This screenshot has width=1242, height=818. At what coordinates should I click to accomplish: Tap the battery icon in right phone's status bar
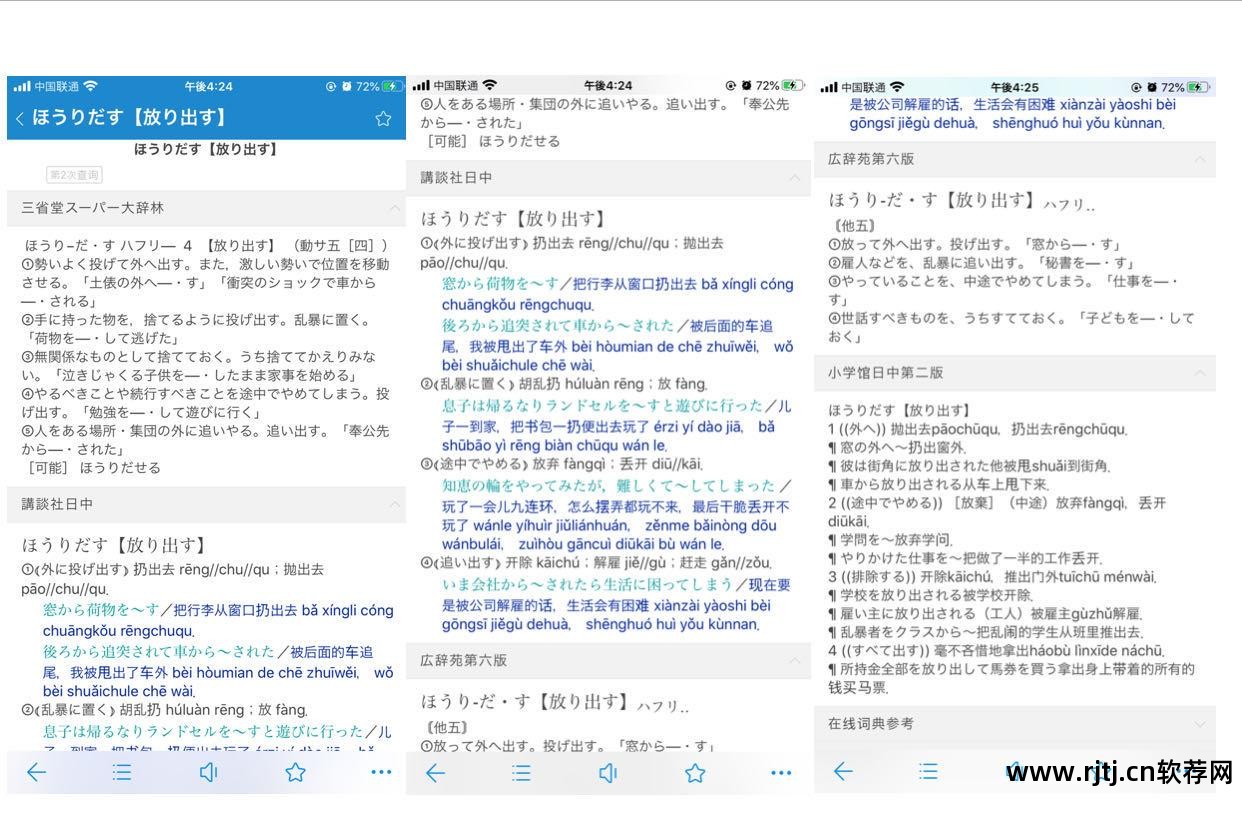tap(1198, 87)
